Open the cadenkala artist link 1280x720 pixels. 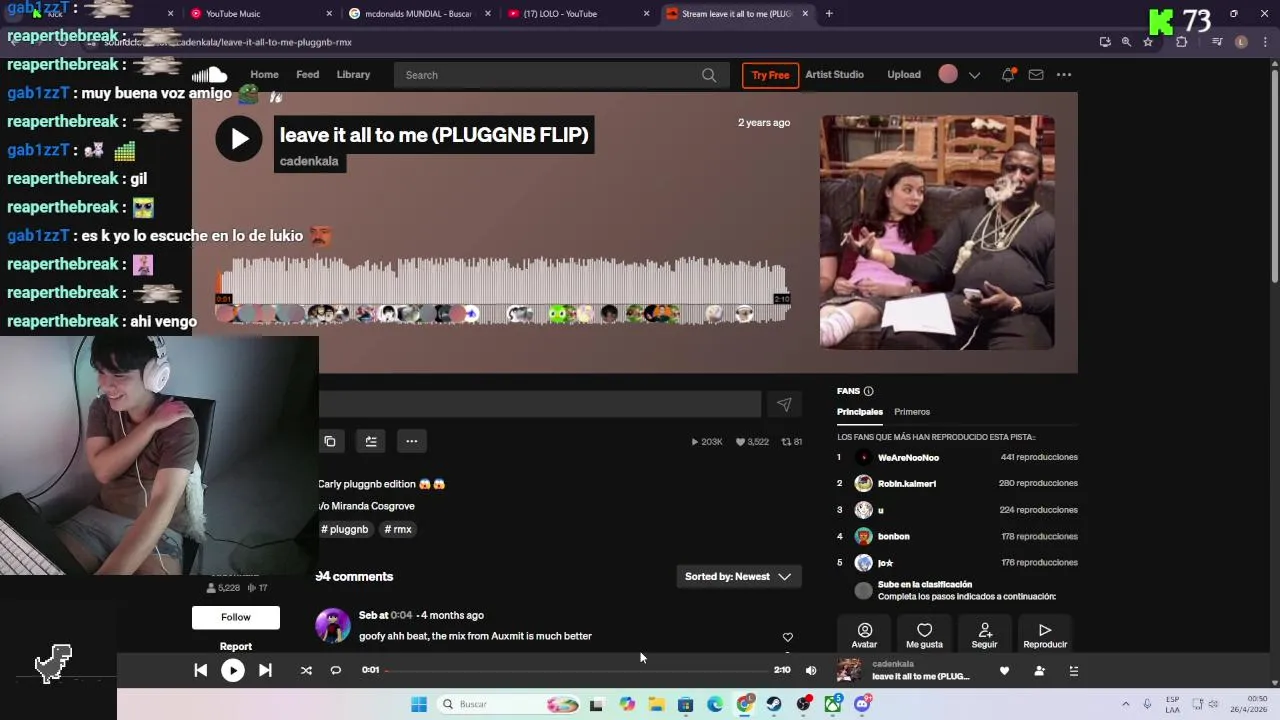[x=309, y=161]
